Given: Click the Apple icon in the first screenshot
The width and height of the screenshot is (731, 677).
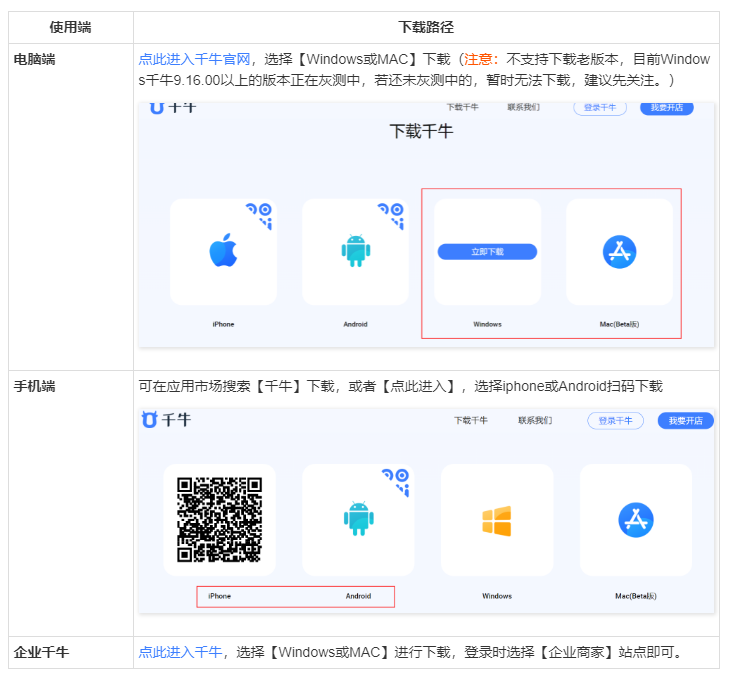Looking at the screenshot, I should [x=223, y=250].
